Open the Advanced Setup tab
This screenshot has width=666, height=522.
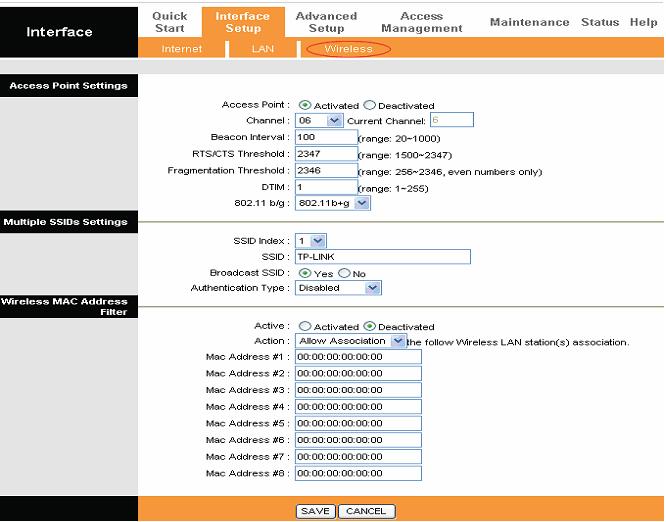[x=326, y=22]
